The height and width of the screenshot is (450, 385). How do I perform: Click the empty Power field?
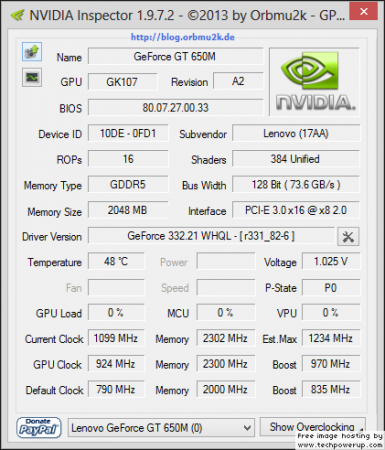[x=226, y=261]
